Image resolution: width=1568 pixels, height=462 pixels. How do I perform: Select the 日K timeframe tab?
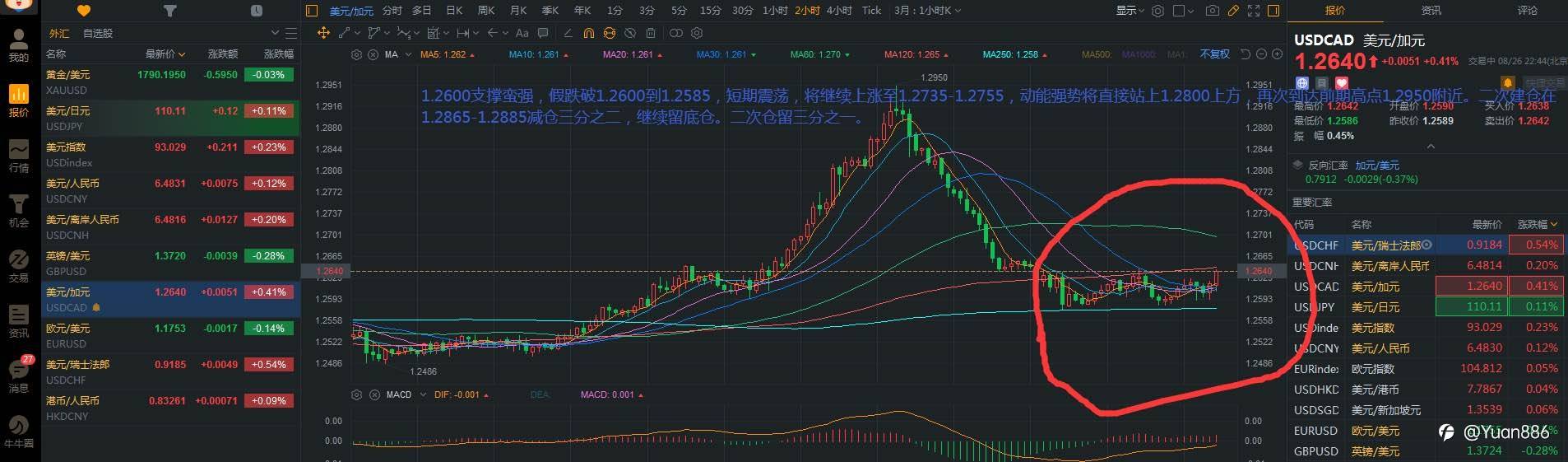(454, 11)
